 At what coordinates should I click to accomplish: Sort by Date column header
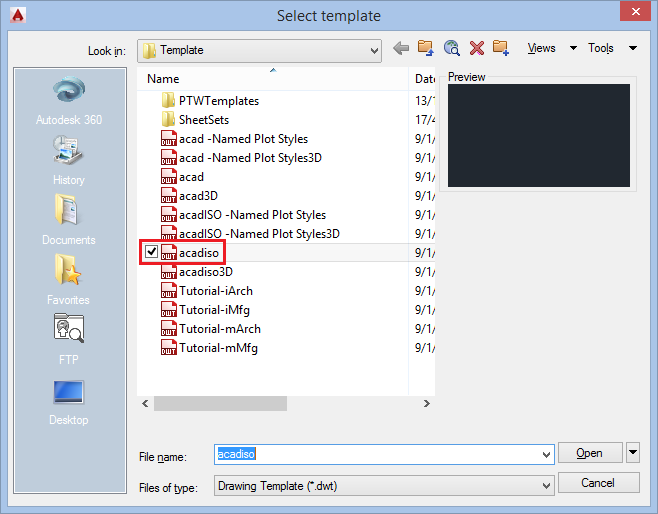422,79
